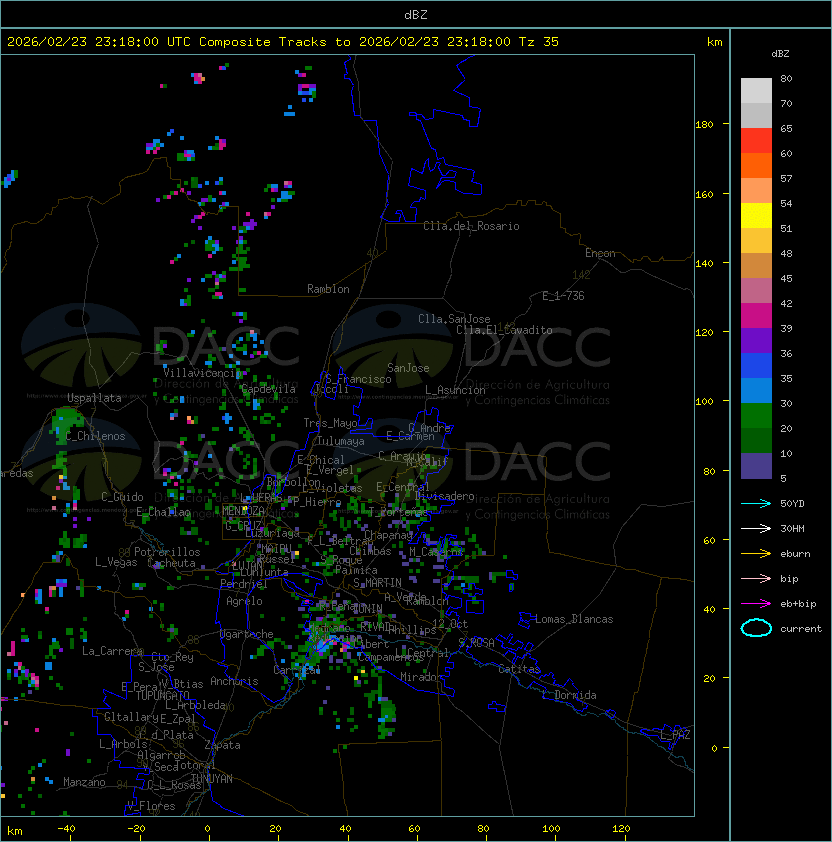Pick the bright orange legend swatch

pos(756,166)
